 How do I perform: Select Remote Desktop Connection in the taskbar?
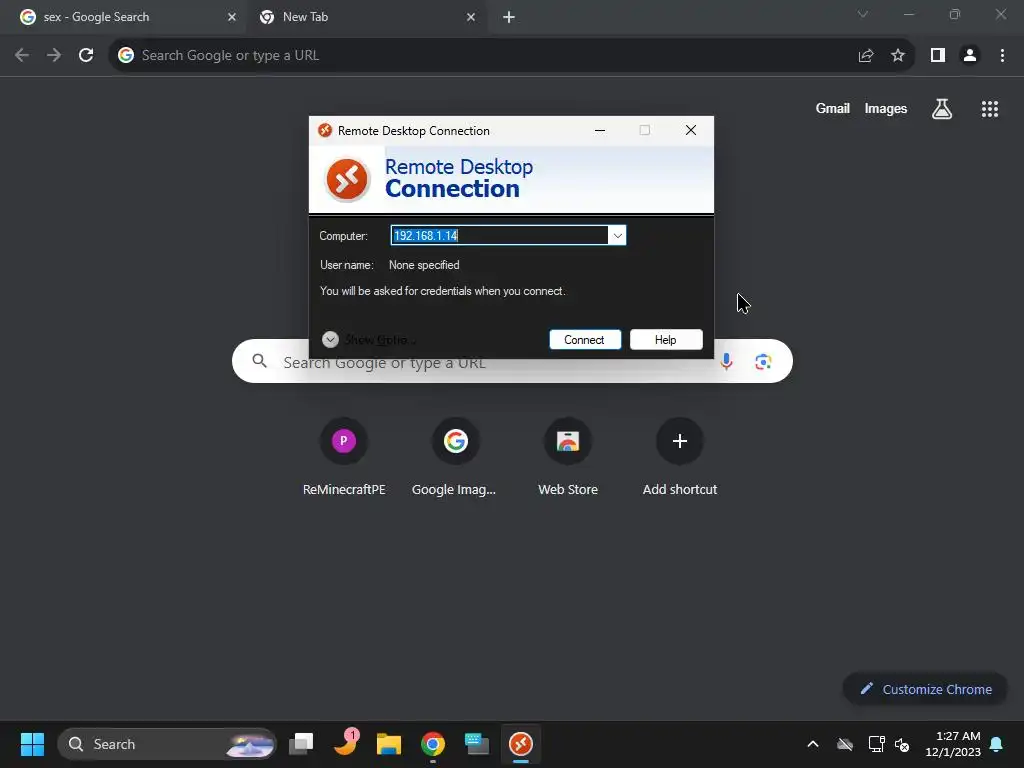tap(520, 744)
